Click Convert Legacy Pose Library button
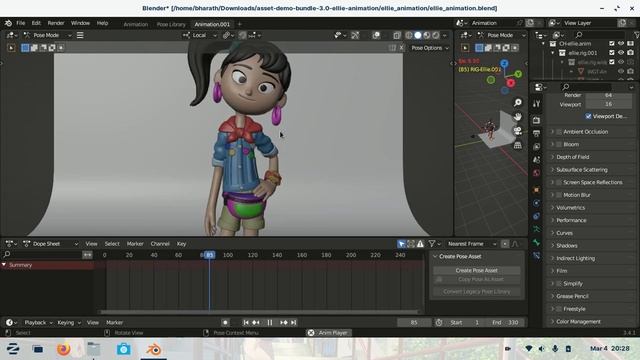 tap(476, 292)
